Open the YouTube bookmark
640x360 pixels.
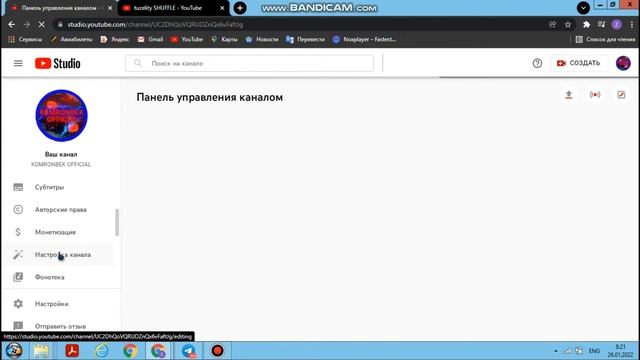coord(187,39)
